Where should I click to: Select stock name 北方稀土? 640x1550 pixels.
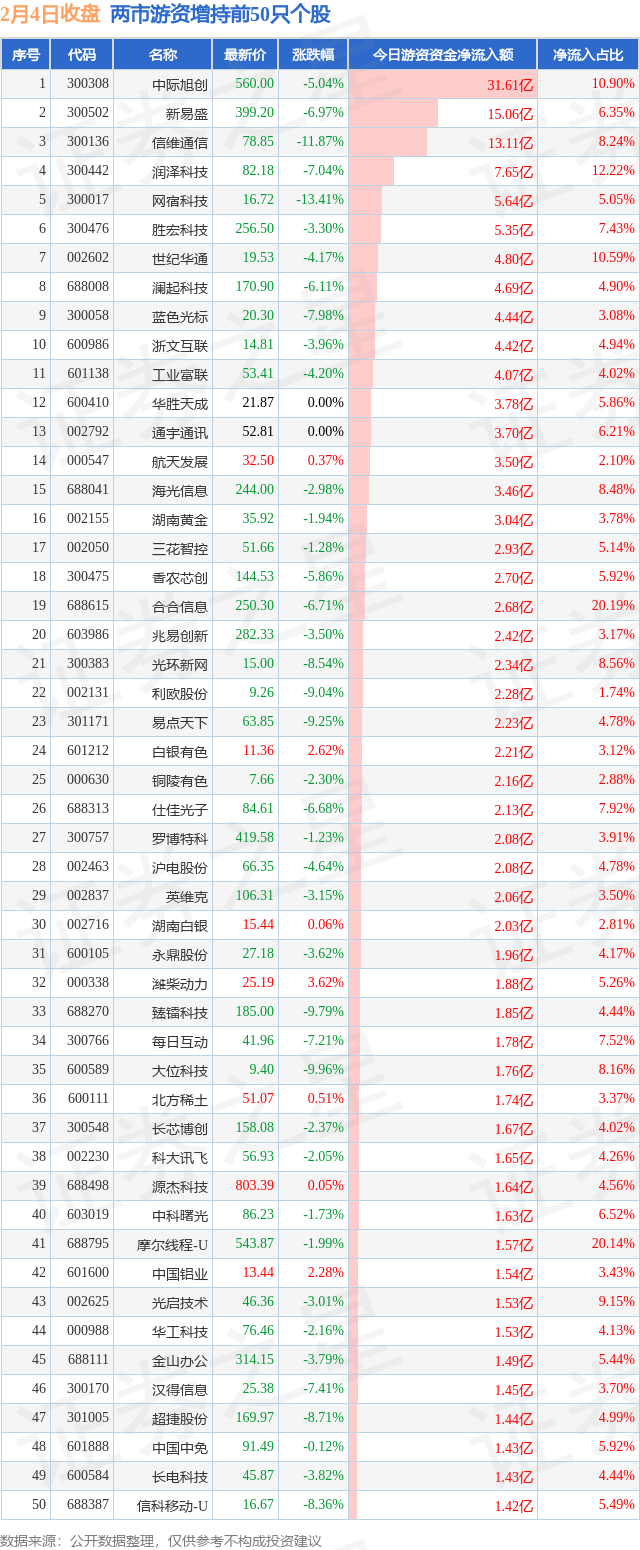click(x=180, y=1099)
